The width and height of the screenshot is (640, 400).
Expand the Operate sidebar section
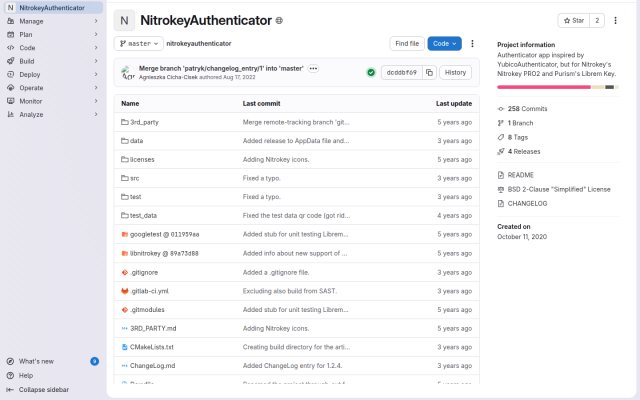click(53, 88)
